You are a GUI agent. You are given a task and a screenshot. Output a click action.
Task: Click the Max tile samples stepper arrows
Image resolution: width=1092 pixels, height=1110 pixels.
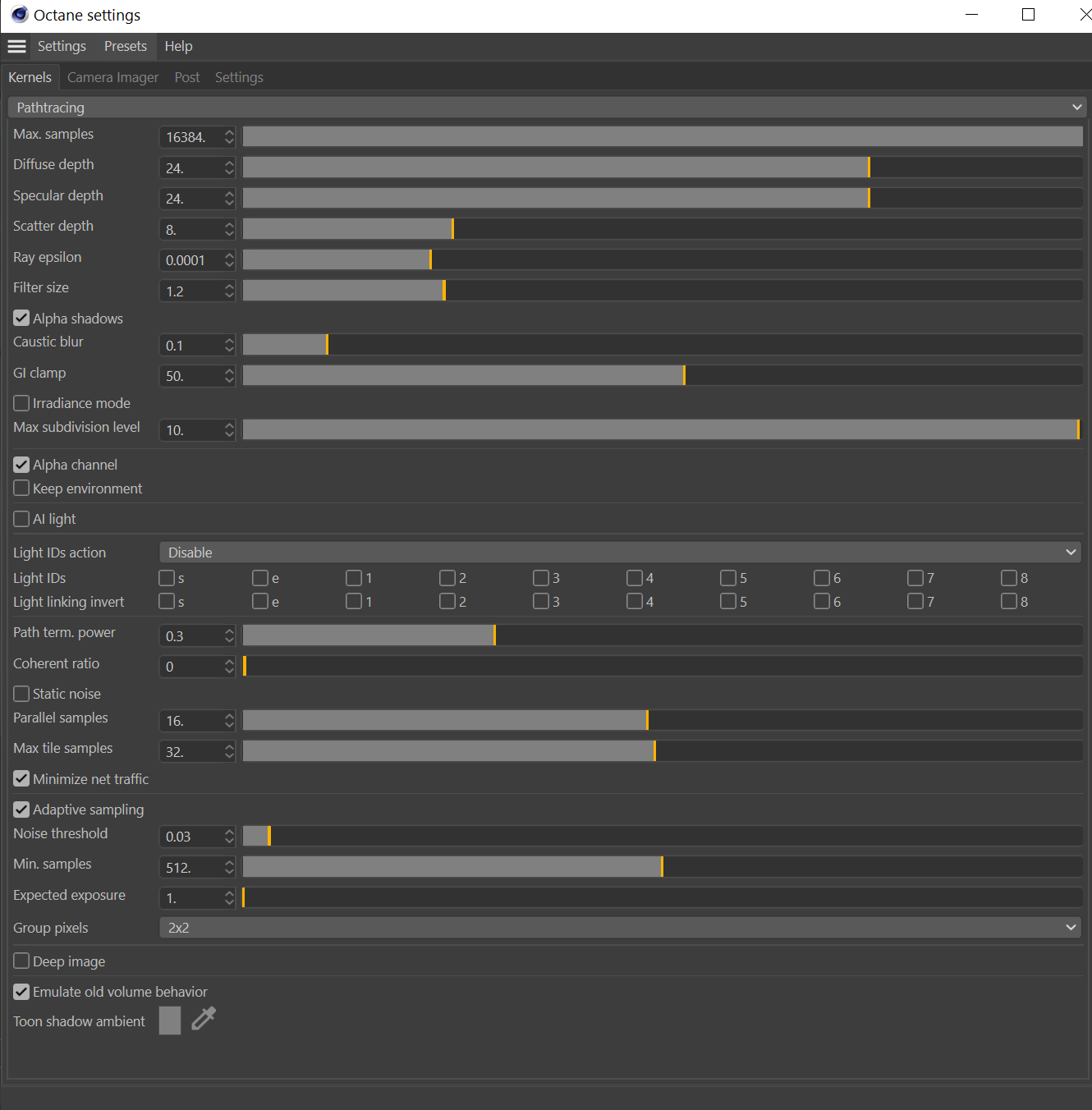click(229, 752)
